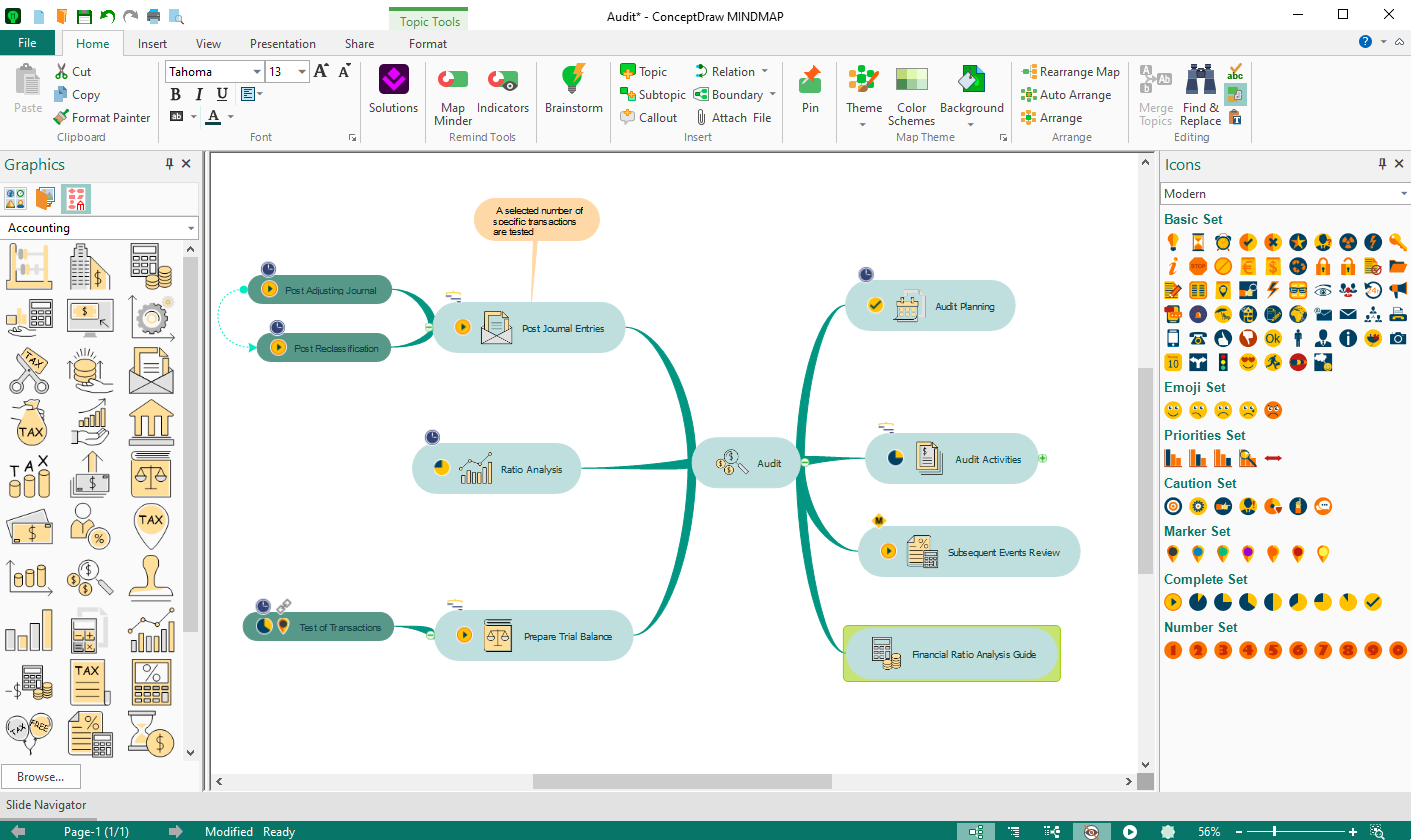Select the Financial Ratio Analysis Guide topic
1411x840 pixels.
pos(951,653)
